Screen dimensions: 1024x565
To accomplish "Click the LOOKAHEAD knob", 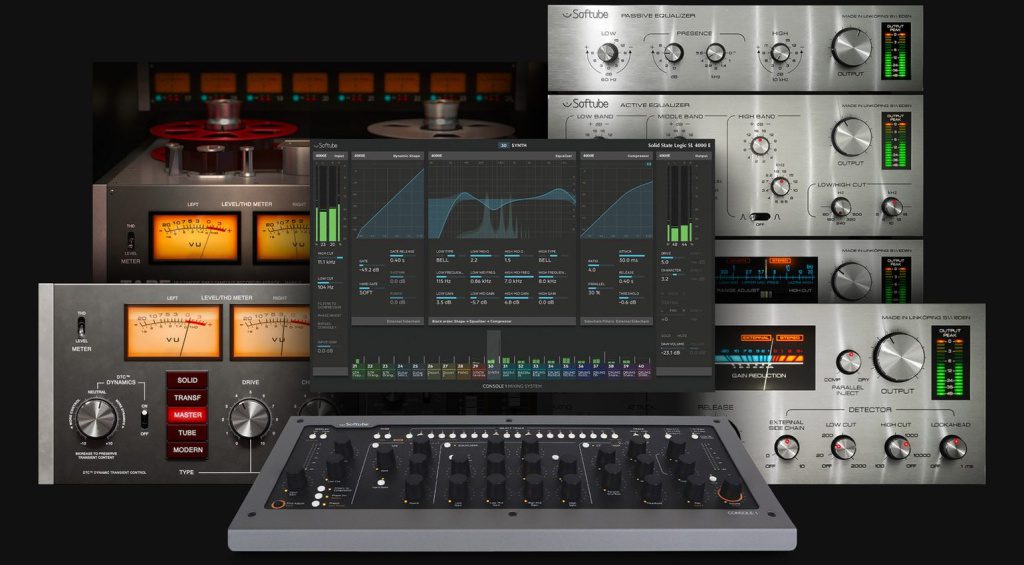I will (953, 447).
